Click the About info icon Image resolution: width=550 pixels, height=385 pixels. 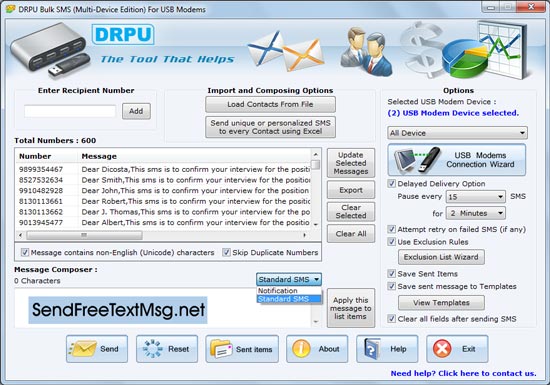tap(301, 349)
